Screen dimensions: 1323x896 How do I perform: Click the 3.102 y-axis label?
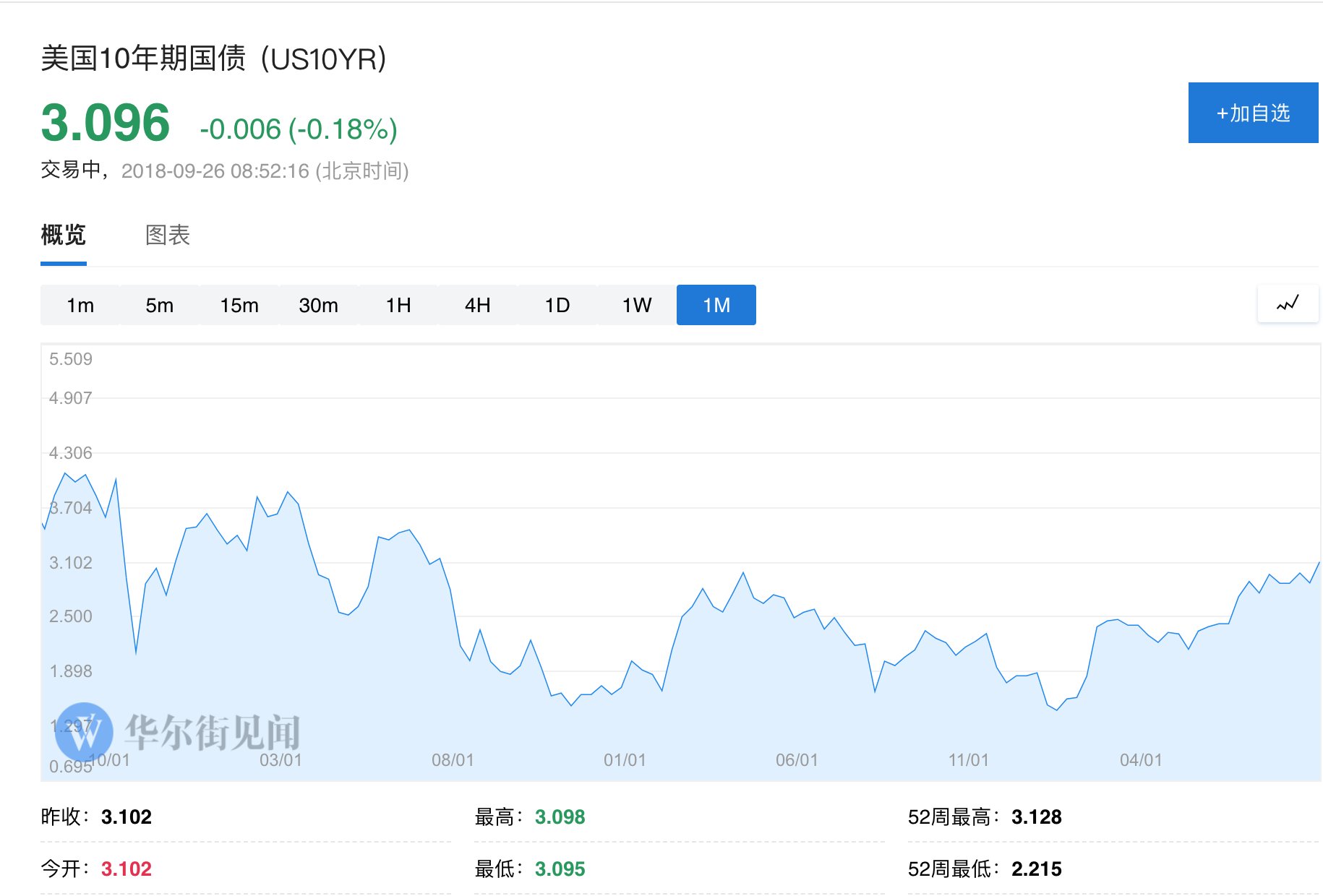(x=71, y=563)
